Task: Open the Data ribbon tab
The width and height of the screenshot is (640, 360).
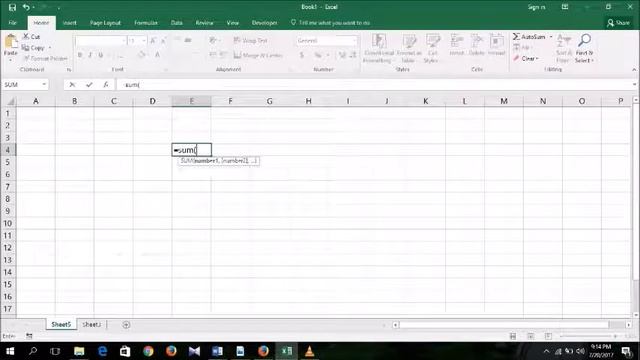Action: (177, 23)
